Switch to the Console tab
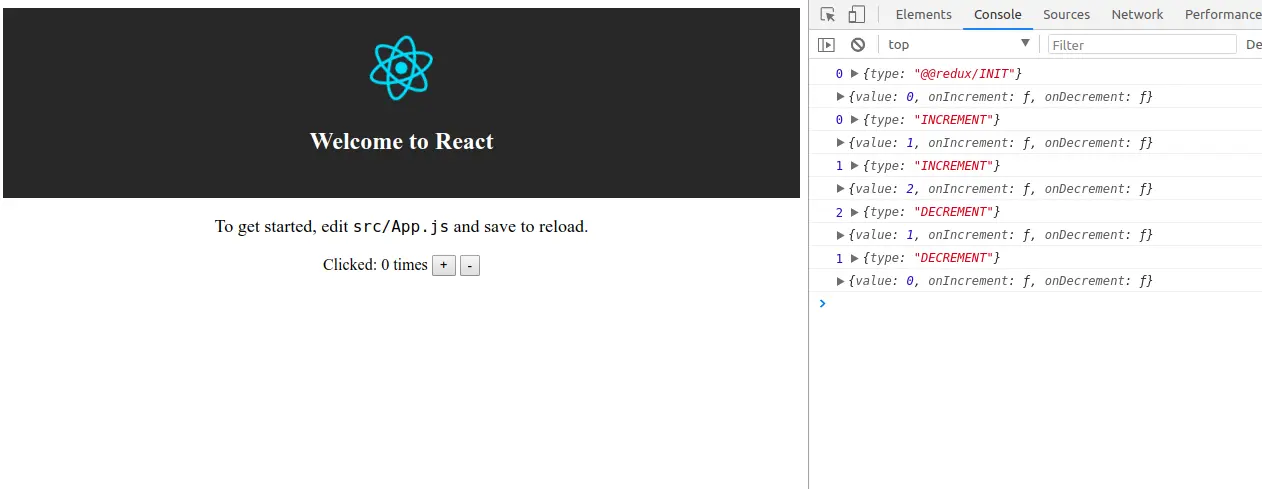Screen dimensions: 1262x489 click(997, 15)
